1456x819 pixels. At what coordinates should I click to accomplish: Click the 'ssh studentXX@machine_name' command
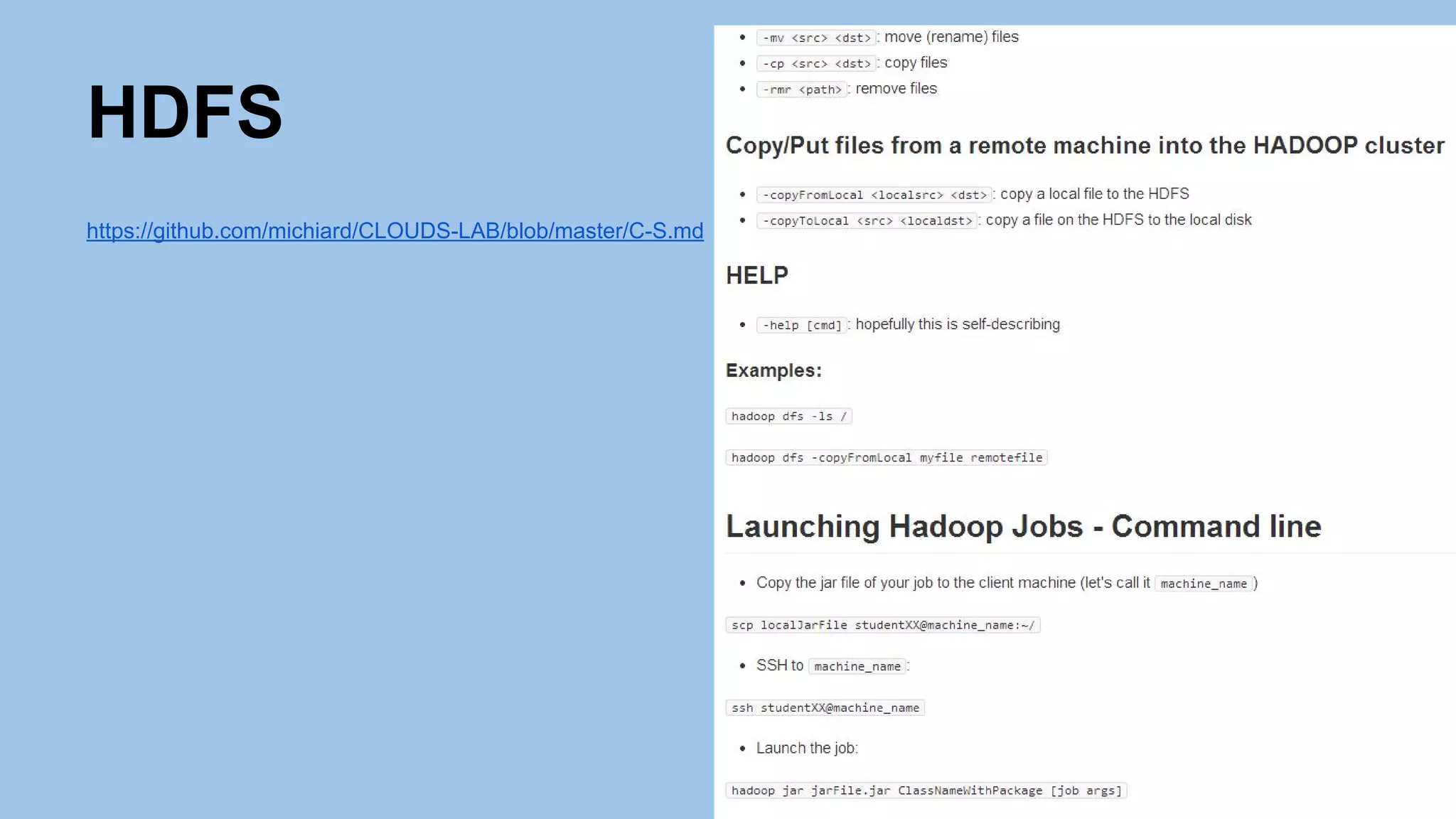tap(825, 708)
